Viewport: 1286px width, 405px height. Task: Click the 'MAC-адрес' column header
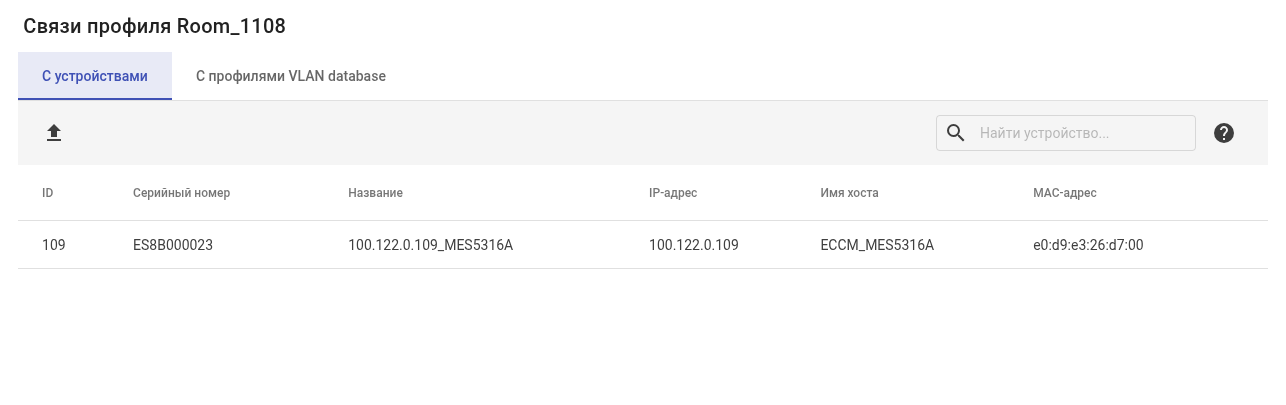tap(1065, 193)
